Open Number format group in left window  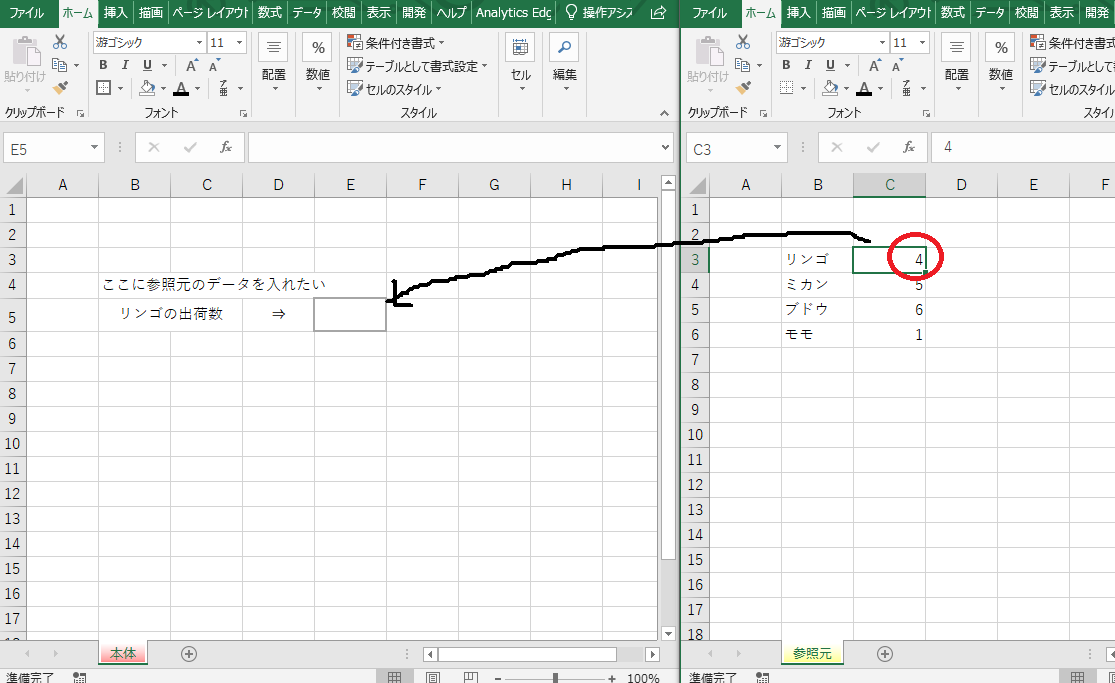click(x=318, y=64)
